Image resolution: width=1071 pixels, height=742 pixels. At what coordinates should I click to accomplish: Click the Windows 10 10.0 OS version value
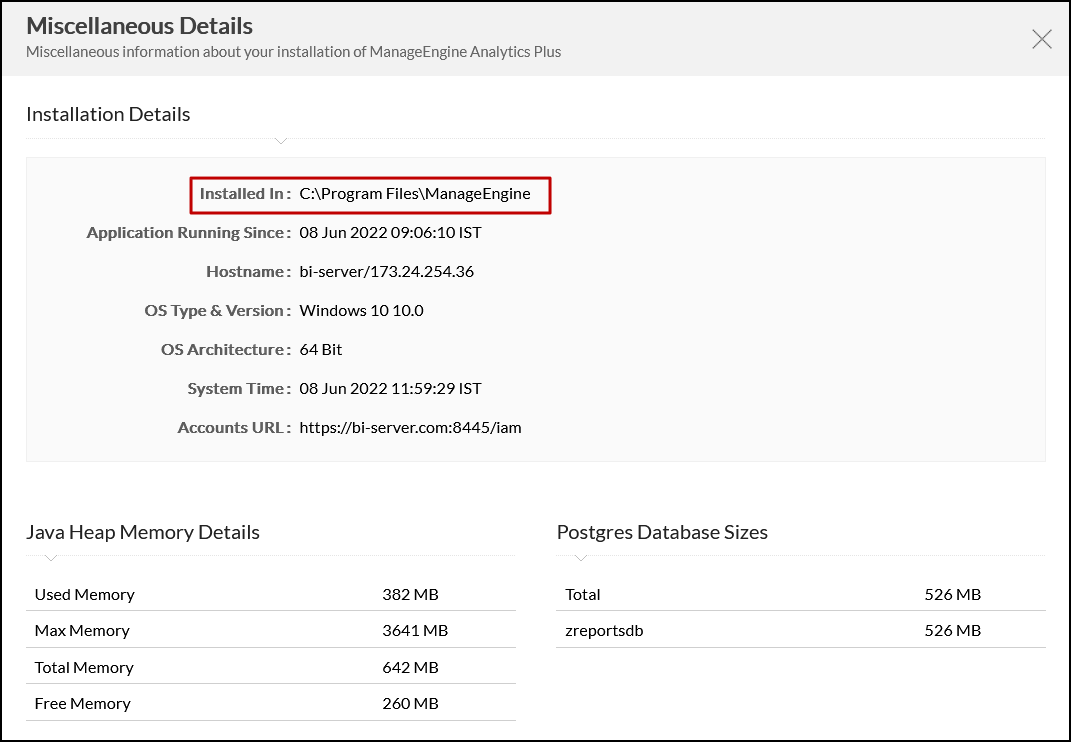click(361, 310)
